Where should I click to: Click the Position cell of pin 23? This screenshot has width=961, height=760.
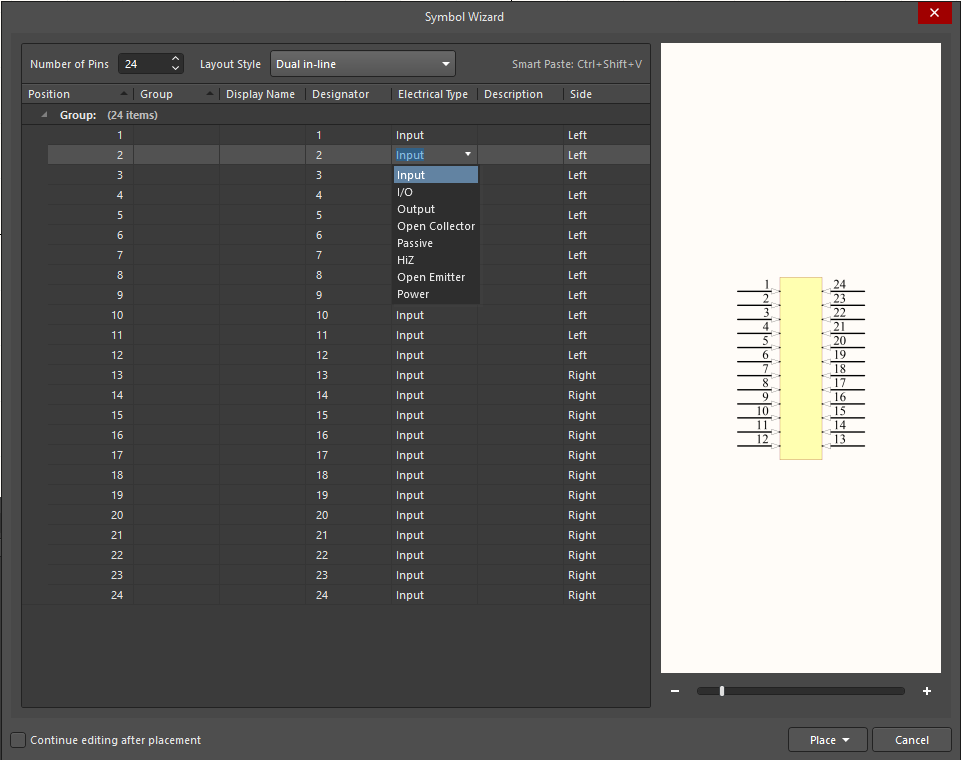[x=91, y=575]
